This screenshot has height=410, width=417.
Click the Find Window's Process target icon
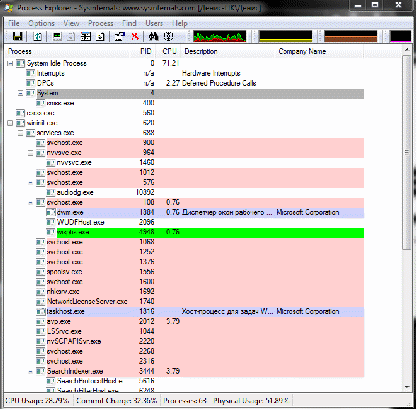coord(169,36)
